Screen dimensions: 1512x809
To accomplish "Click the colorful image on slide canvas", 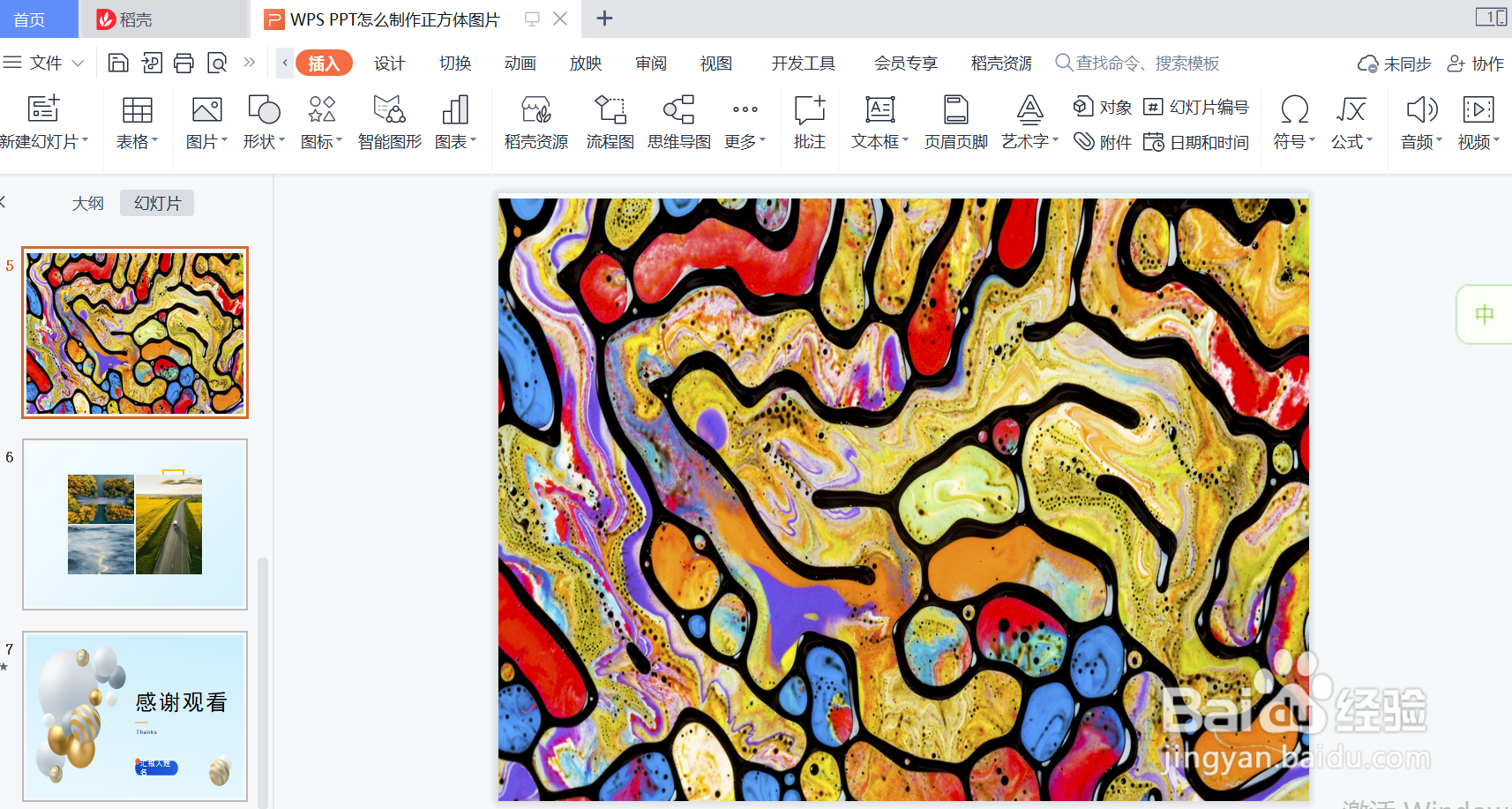I will (903, 499).
